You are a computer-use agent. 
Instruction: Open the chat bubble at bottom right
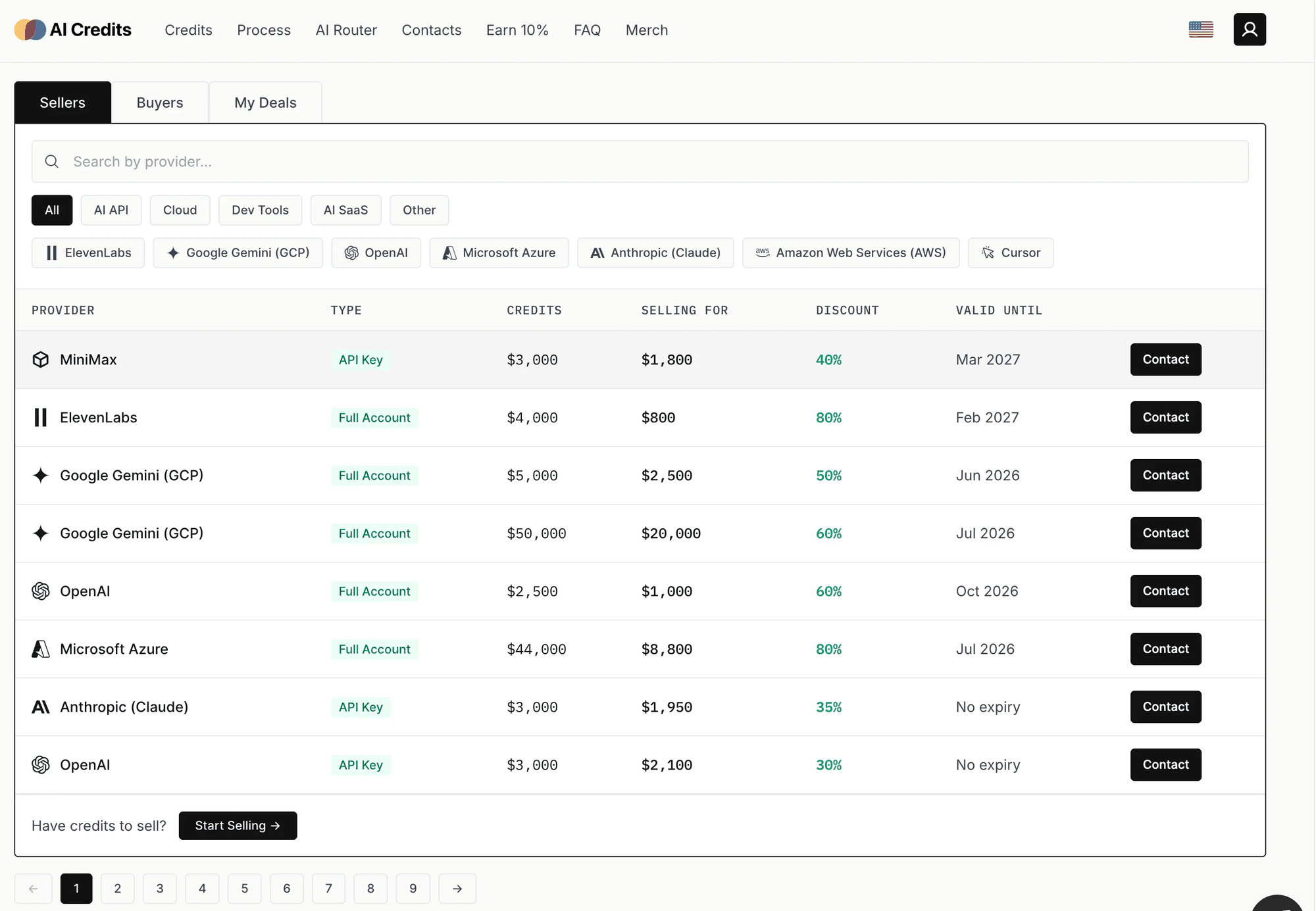(1277, 903)
